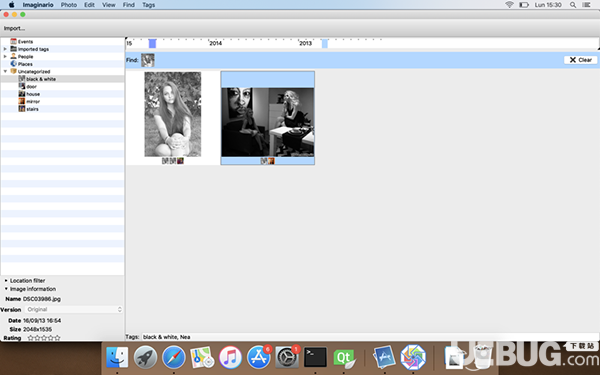The width and height of the screenshot is (600, 375).
Task: Open the Find menu
Action: coord(129,5)
